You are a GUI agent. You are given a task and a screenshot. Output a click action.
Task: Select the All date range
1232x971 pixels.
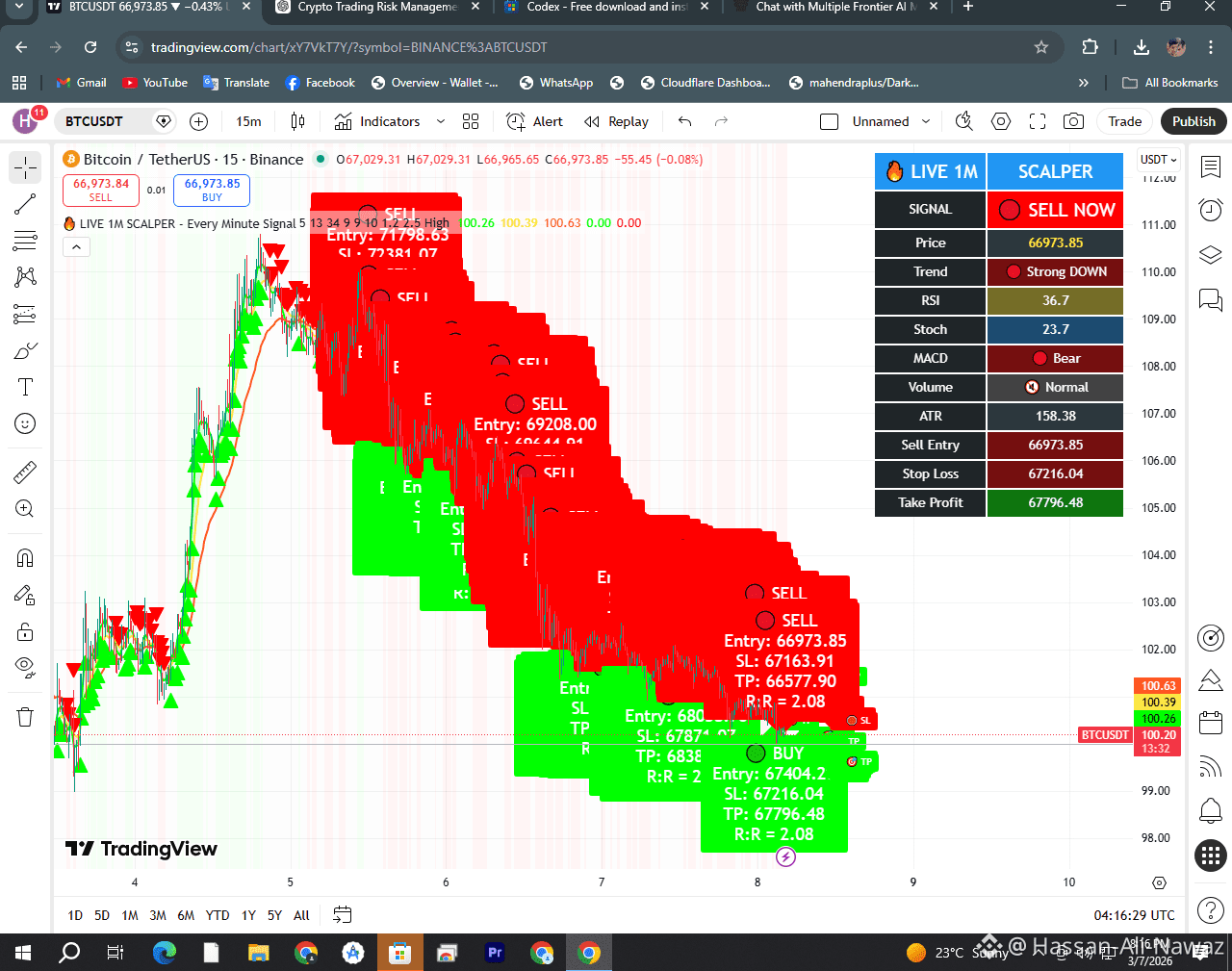301,915
